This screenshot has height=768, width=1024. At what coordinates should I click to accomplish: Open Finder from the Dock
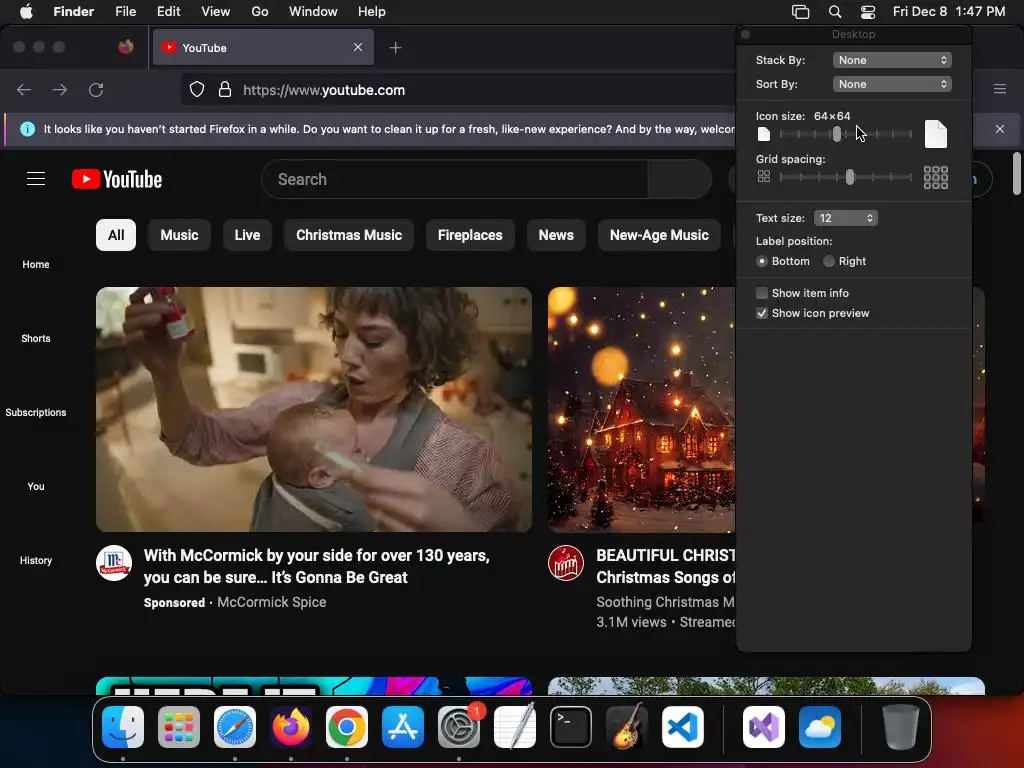pos(123,727)
